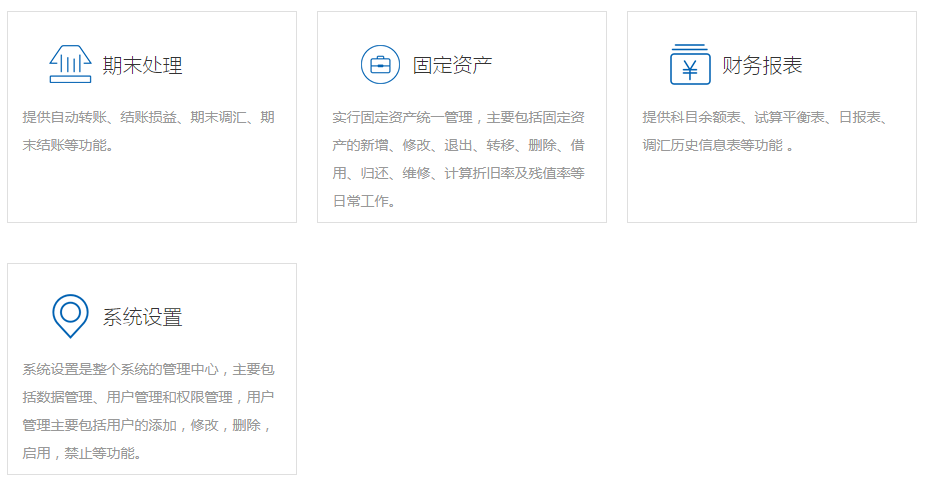Click the text line 末结账等功能。
This screenshot has width=935, height=481.
70,145
